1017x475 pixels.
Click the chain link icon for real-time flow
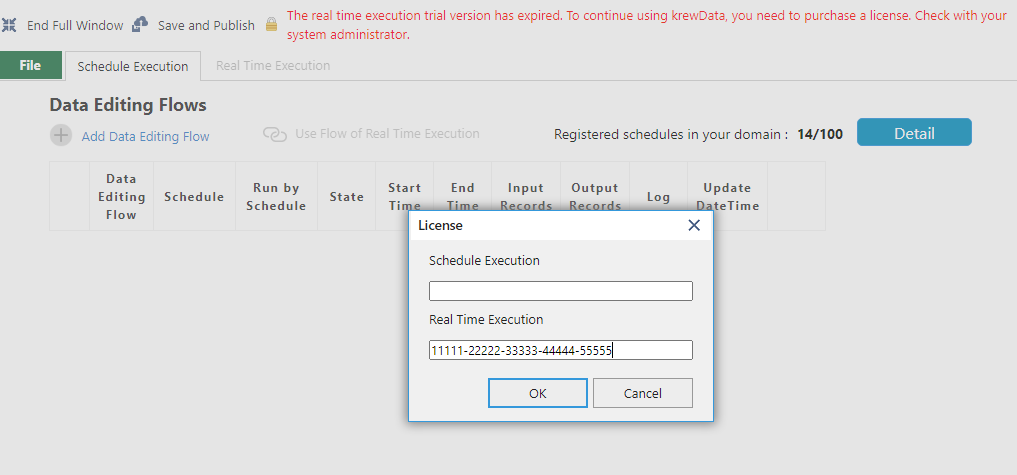click(275, 134)
